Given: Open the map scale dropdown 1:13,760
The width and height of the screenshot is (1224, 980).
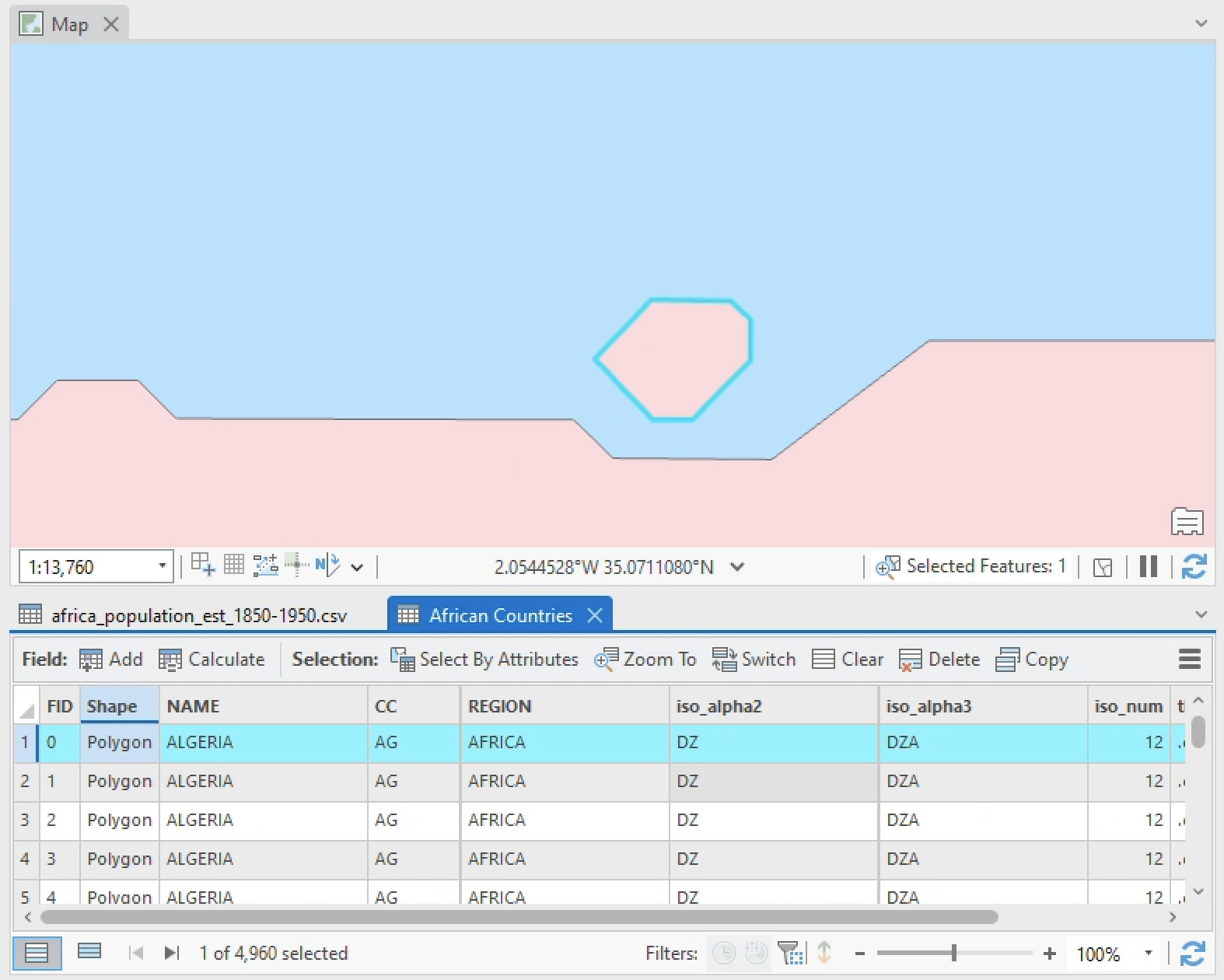Looking at the screenshot, I should point(162,566).
